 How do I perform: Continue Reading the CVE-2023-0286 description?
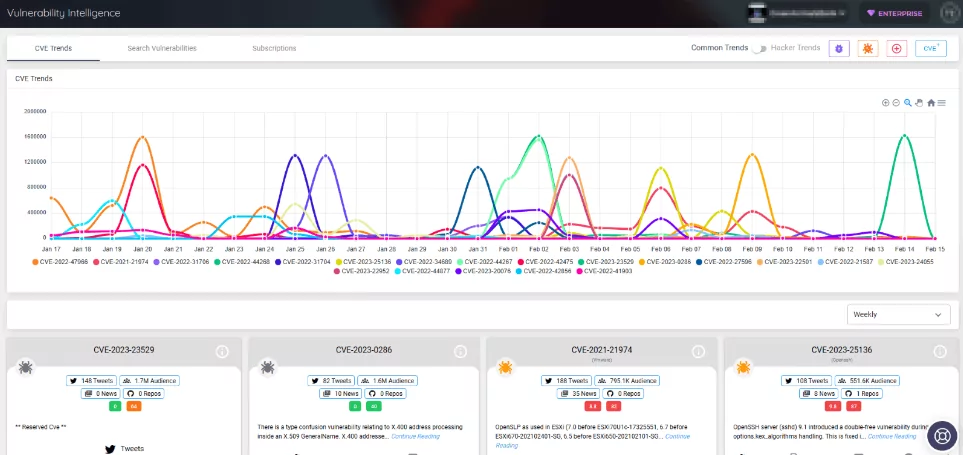(415, 437)
